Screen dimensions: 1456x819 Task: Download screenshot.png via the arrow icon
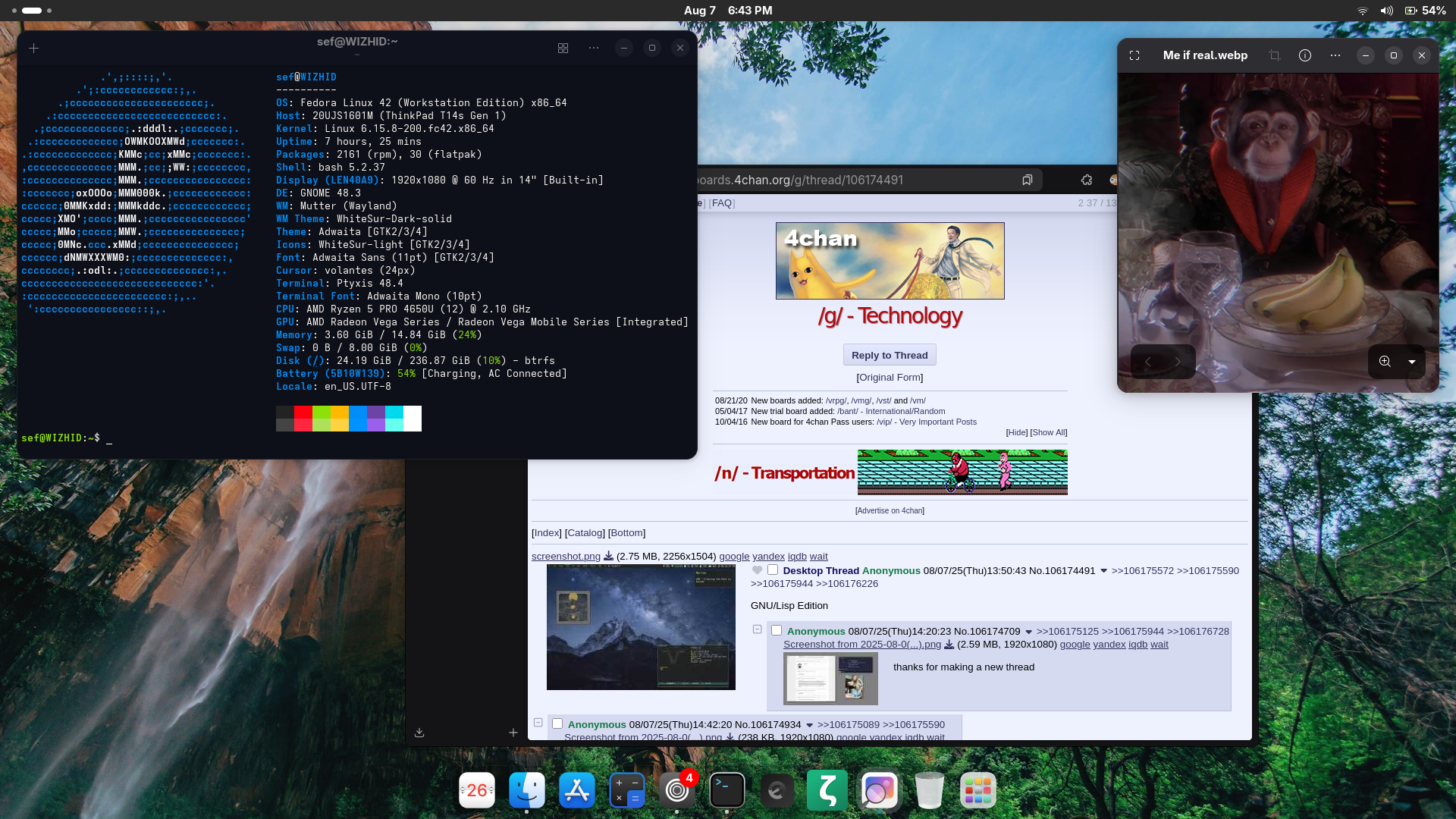point(608,556)
